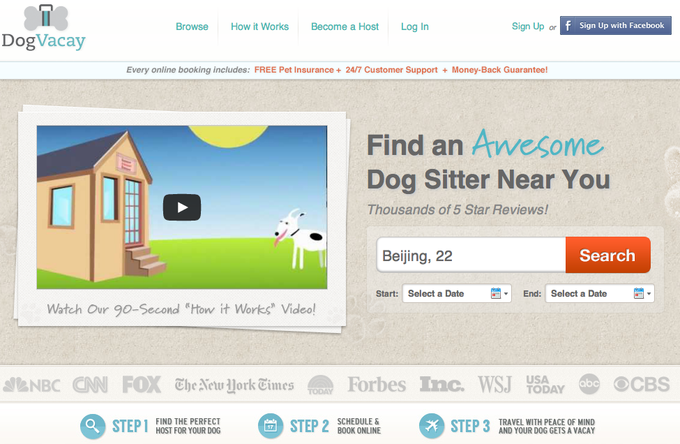
Task: Play the How it Works video
Action: [182, 207]
